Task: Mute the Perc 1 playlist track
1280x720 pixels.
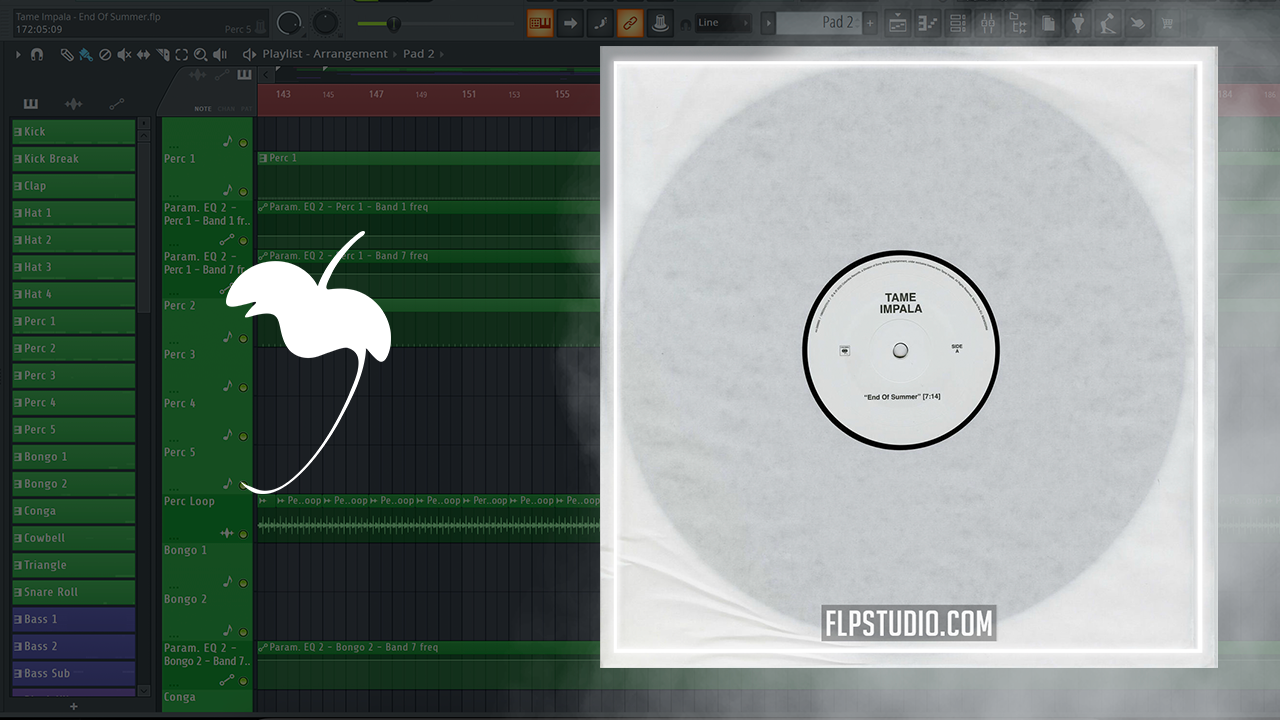Action: [243, 143]
